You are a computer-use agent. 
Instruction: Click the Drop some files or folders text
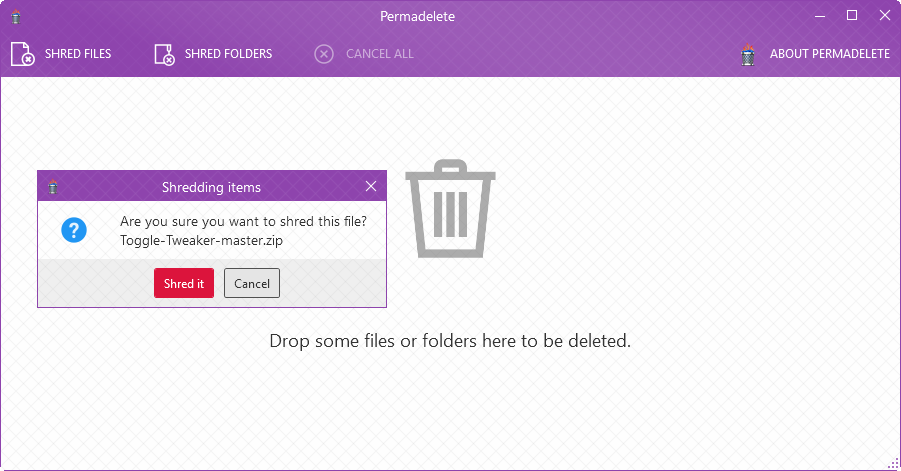(450, 341)
